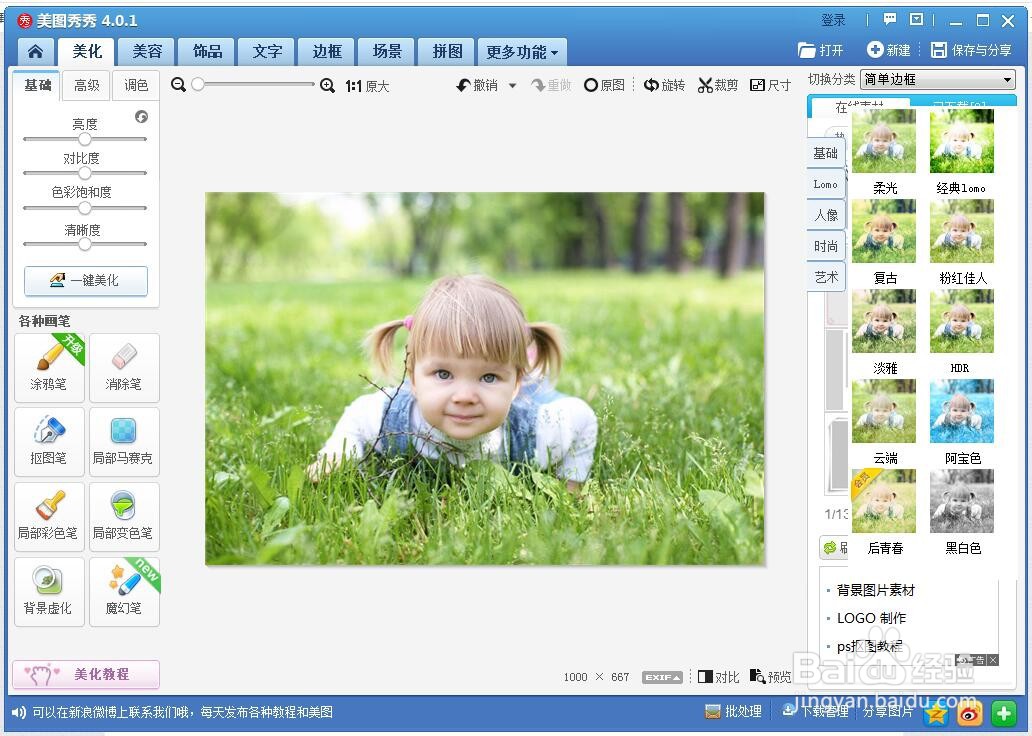Screen dimensions: 1032x736
Task: Select the 涂鸦笔 (doodle pen) tool
Action: 49,367
